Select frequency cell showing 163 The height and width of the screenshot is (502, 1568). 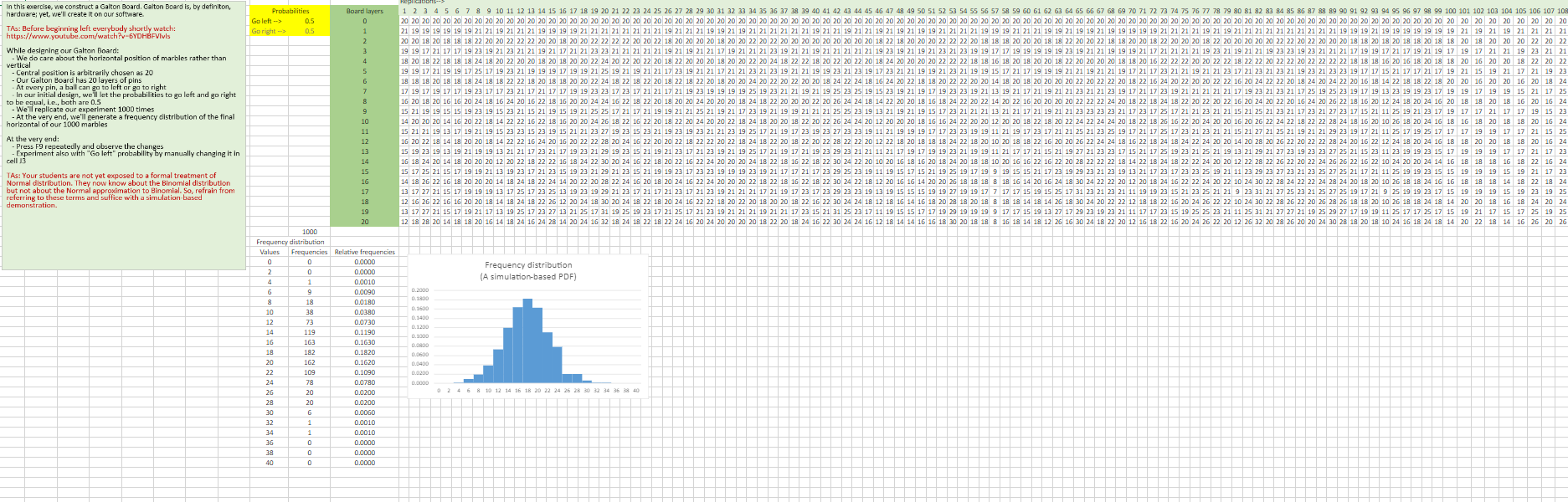(x=310, y=342)
